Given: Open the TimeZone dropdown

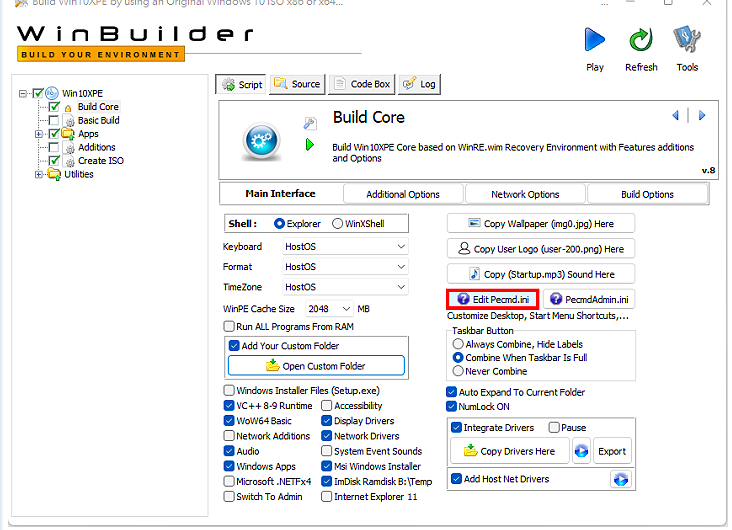Looking at the screenshot, I should (x=345, y=287).
